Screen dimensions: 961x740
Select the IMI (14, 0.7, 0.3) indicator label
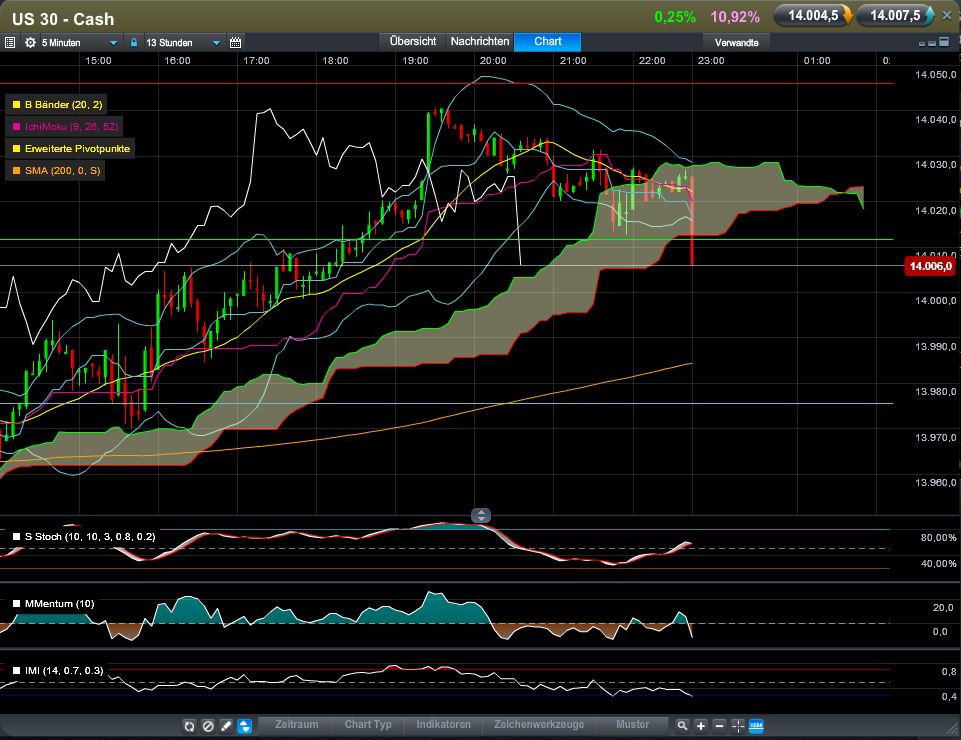point(64,671)
